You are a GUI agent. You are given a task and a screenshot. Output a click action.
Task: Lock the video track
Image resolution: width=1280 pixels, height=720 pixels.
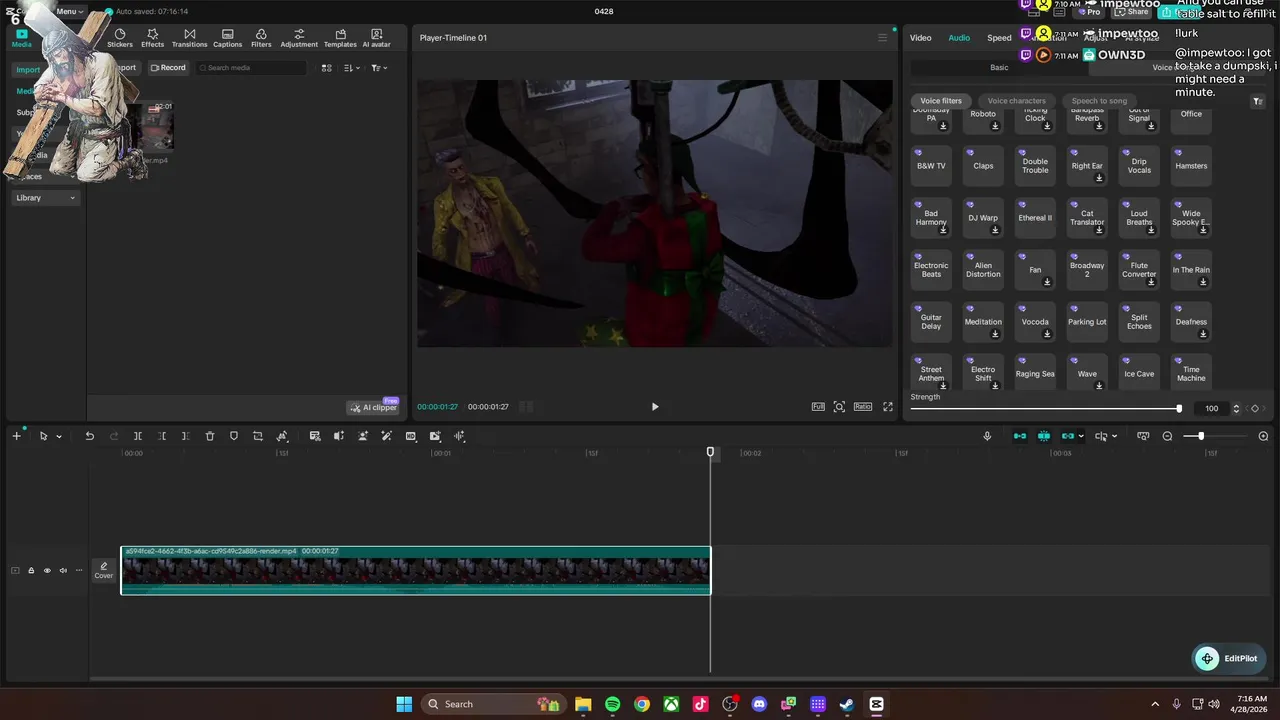[x=31, y=571]
